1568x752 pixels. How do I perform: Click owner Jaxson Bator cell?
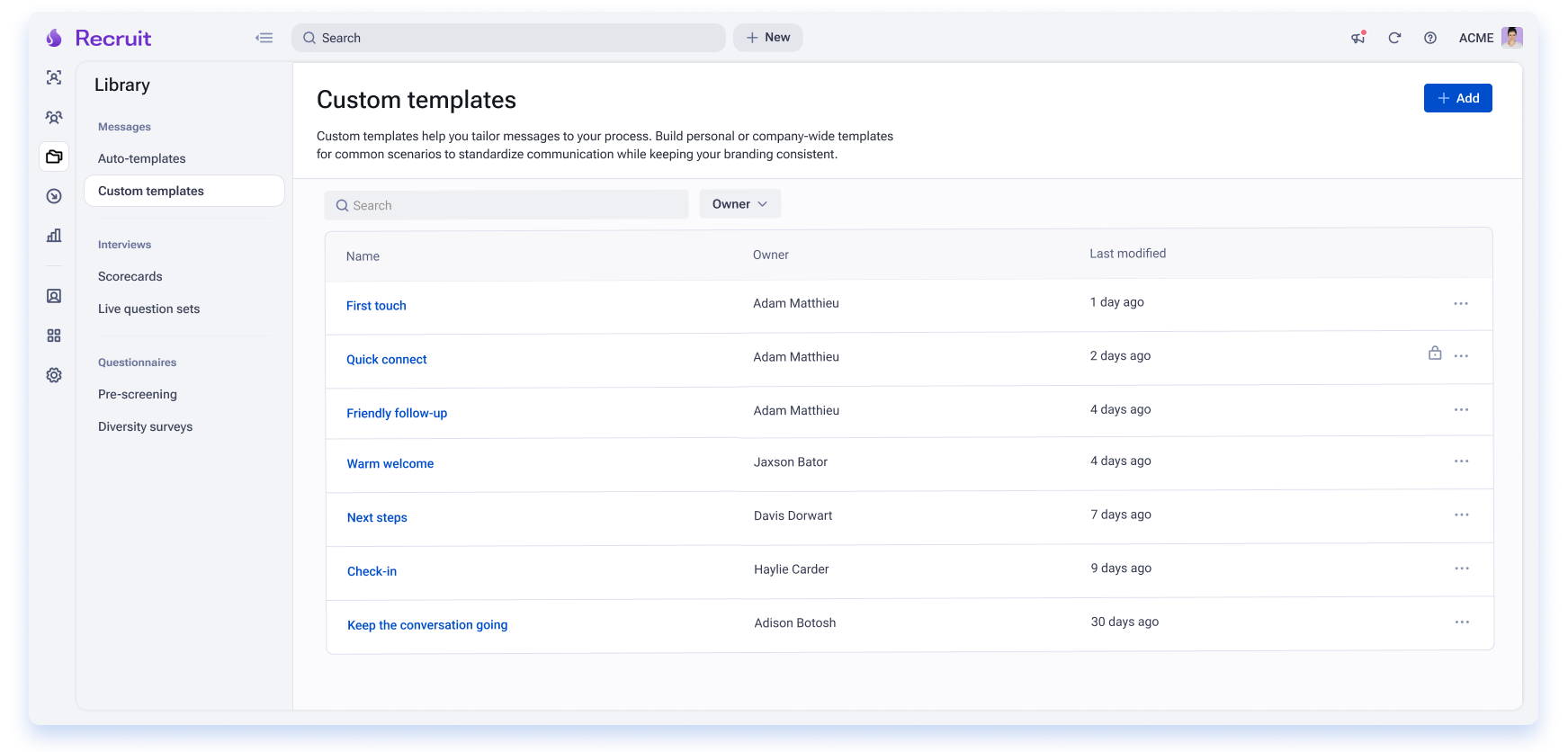(791, 461)
